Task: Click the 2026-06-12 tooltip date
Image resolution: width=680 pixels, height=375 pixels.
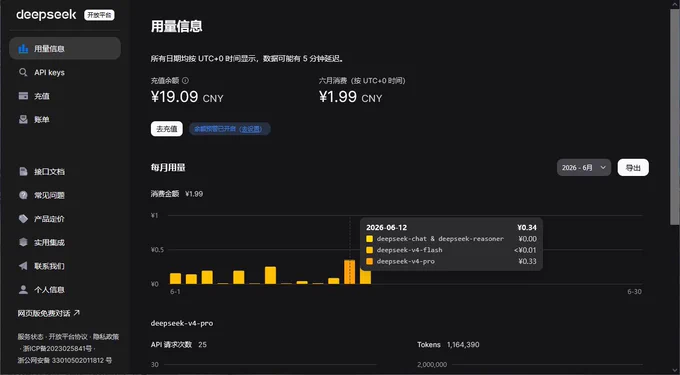Action: [x=386, y=227]
